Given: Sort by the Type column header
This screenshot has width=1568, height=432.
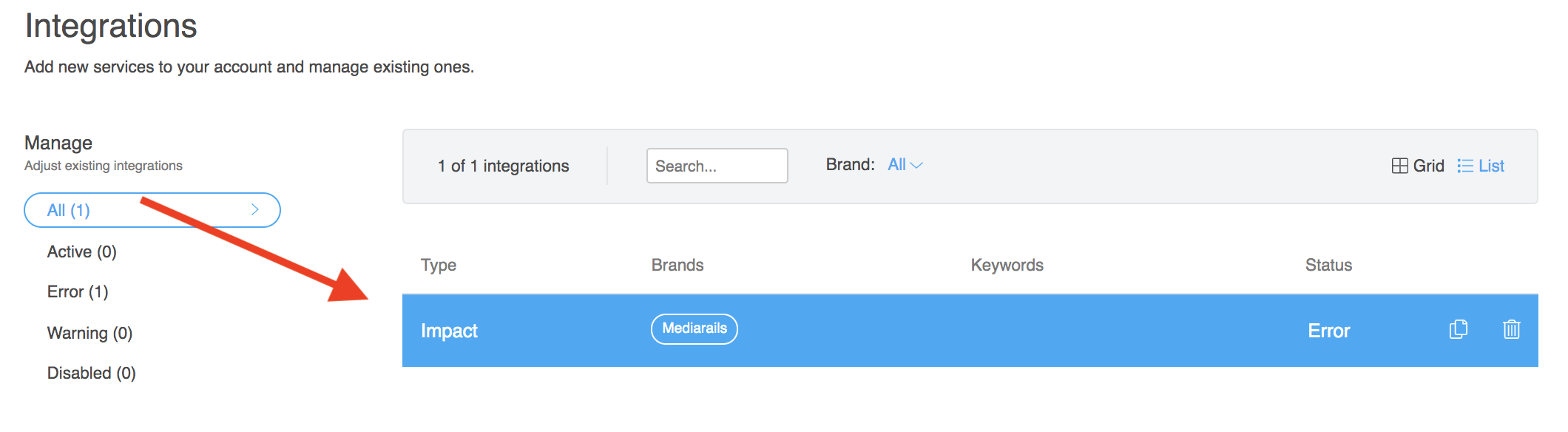Looking at the screenshot, I should click(438, 266).
